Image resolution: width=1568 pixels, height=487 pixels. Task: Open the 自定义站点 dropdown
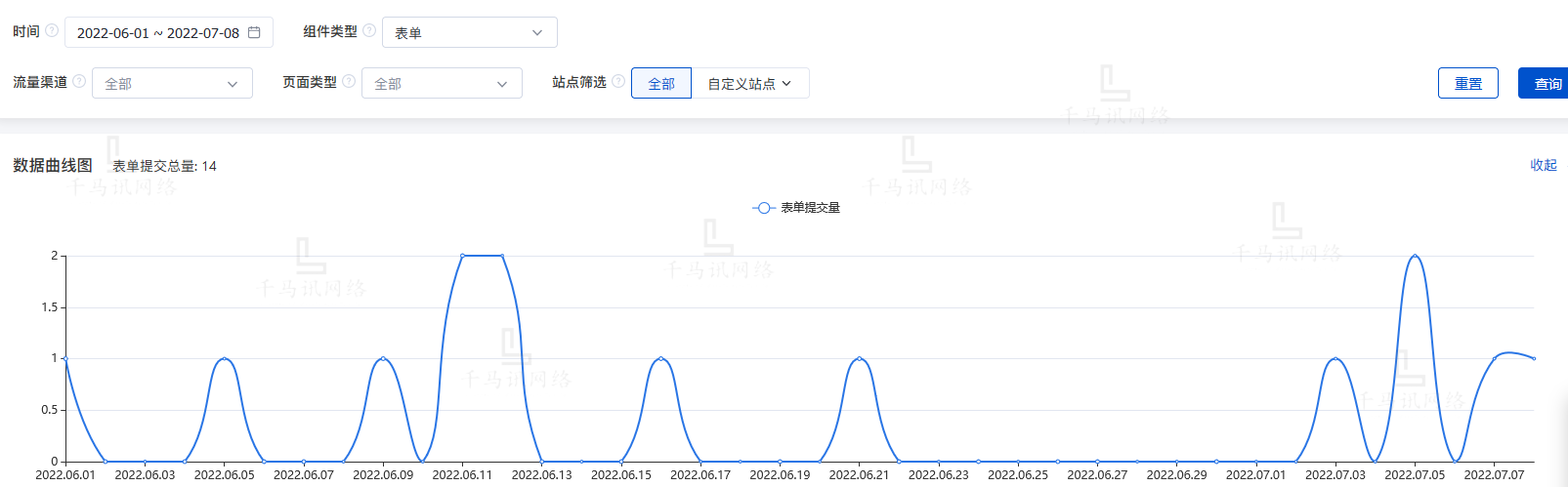749,84
